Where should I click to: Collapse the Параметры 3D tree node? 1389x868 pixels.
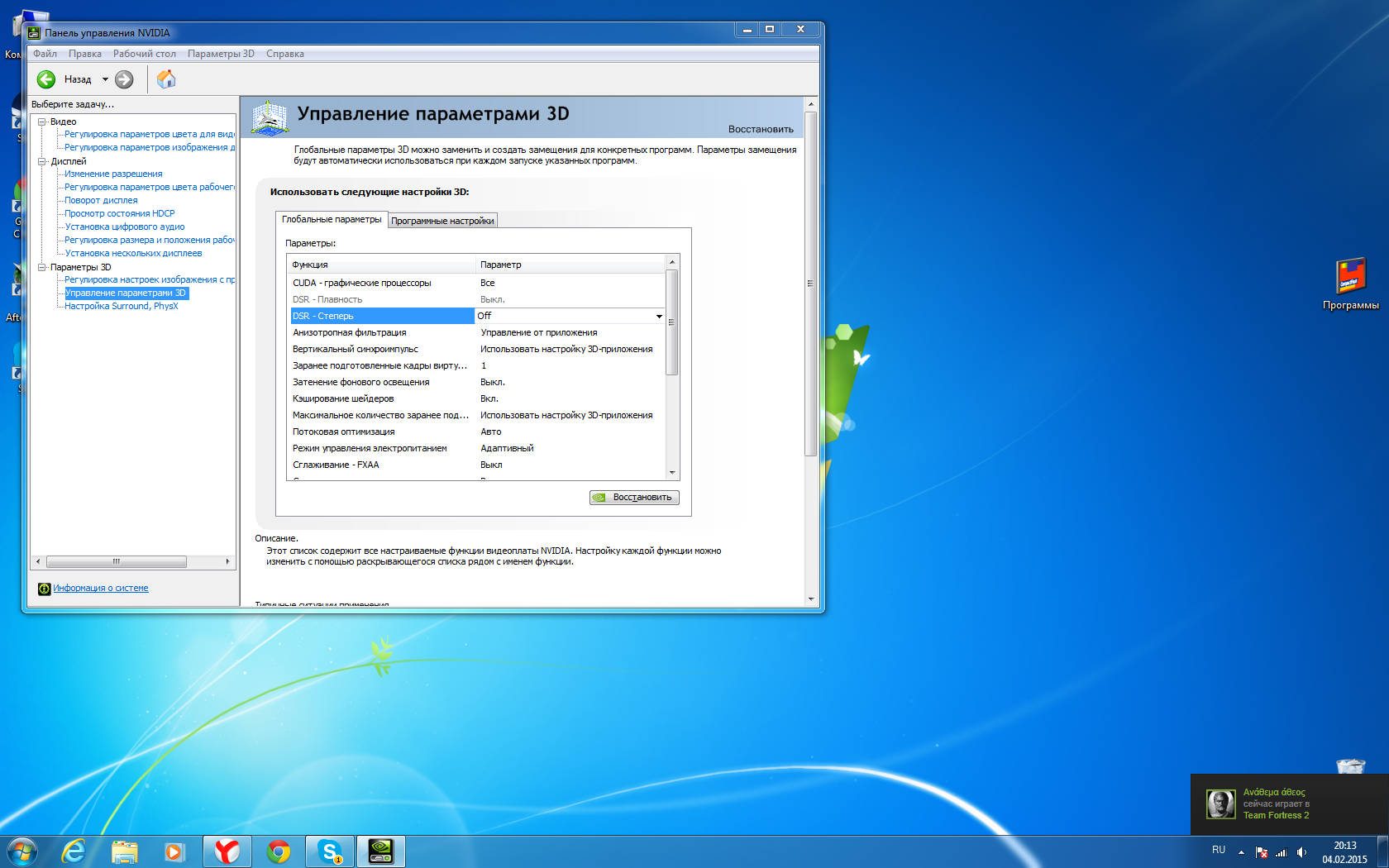pos(41,267)
